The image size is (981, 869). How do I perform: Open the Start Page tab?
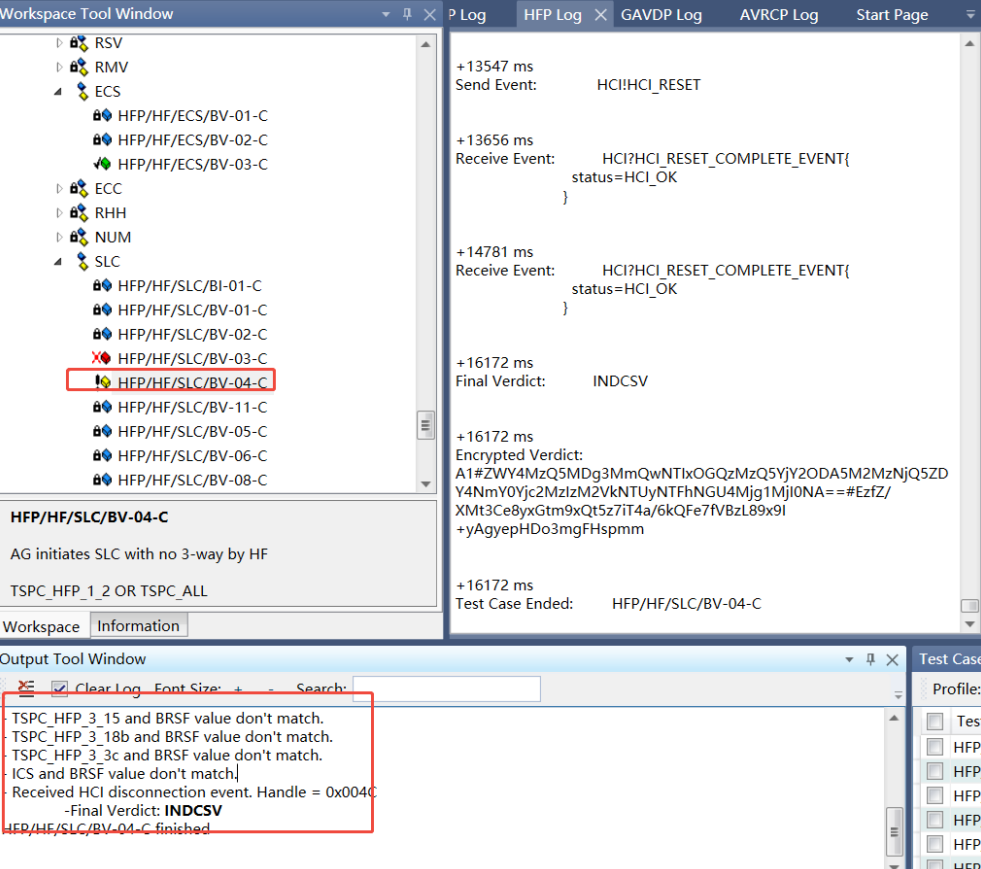tap(892, 15)
